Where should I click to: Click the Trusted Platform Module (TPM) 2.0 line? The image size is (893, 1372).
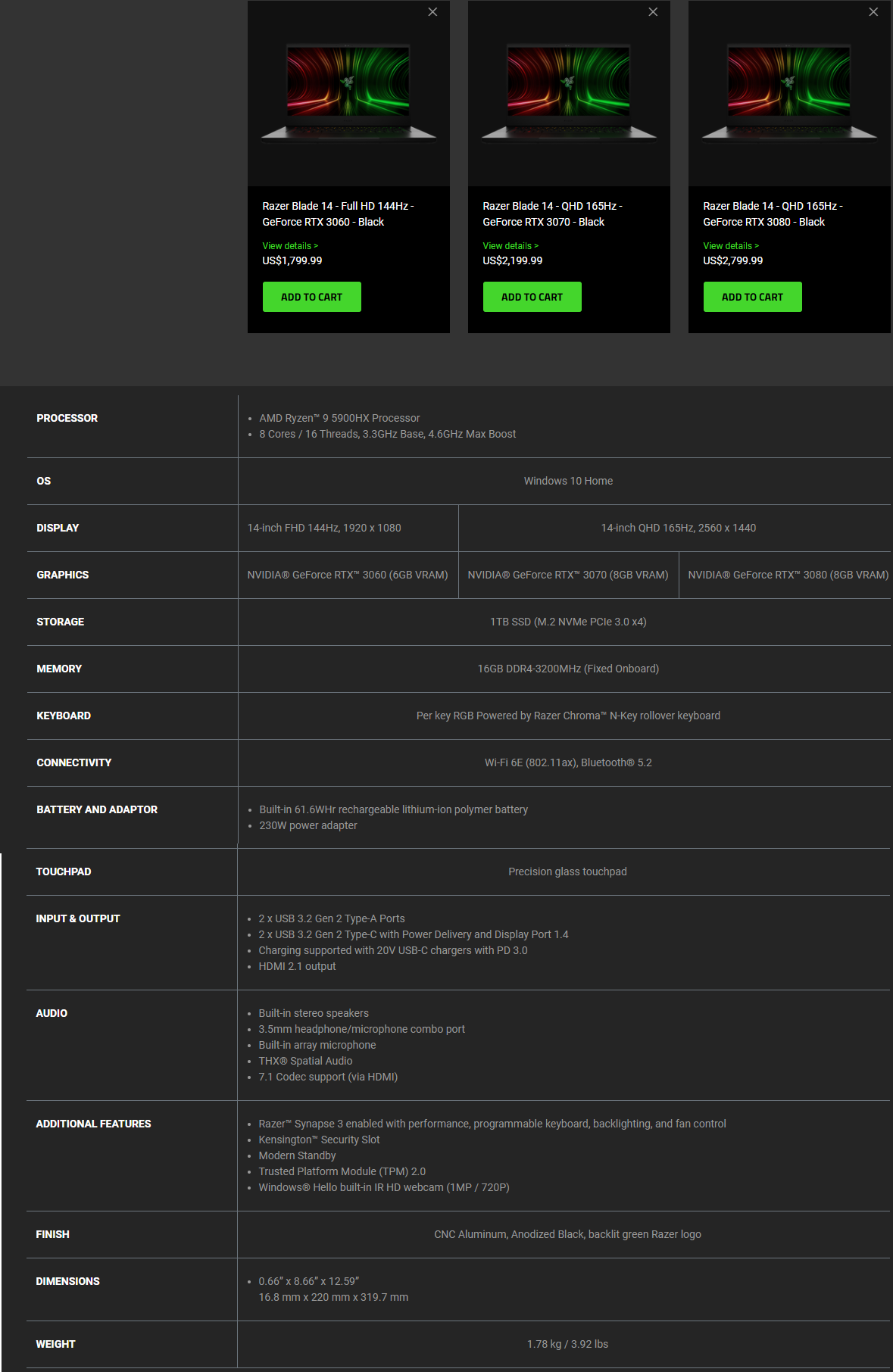pos(342,1171)
